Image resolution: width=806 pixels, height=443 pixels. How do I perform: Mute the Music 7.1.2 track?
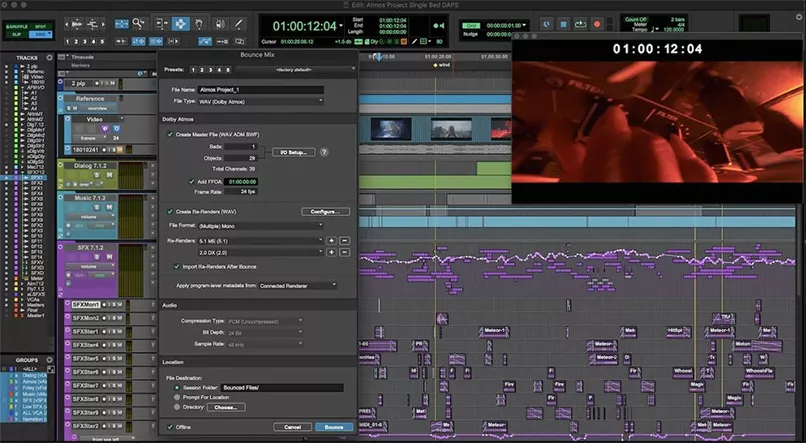(109, 207)
